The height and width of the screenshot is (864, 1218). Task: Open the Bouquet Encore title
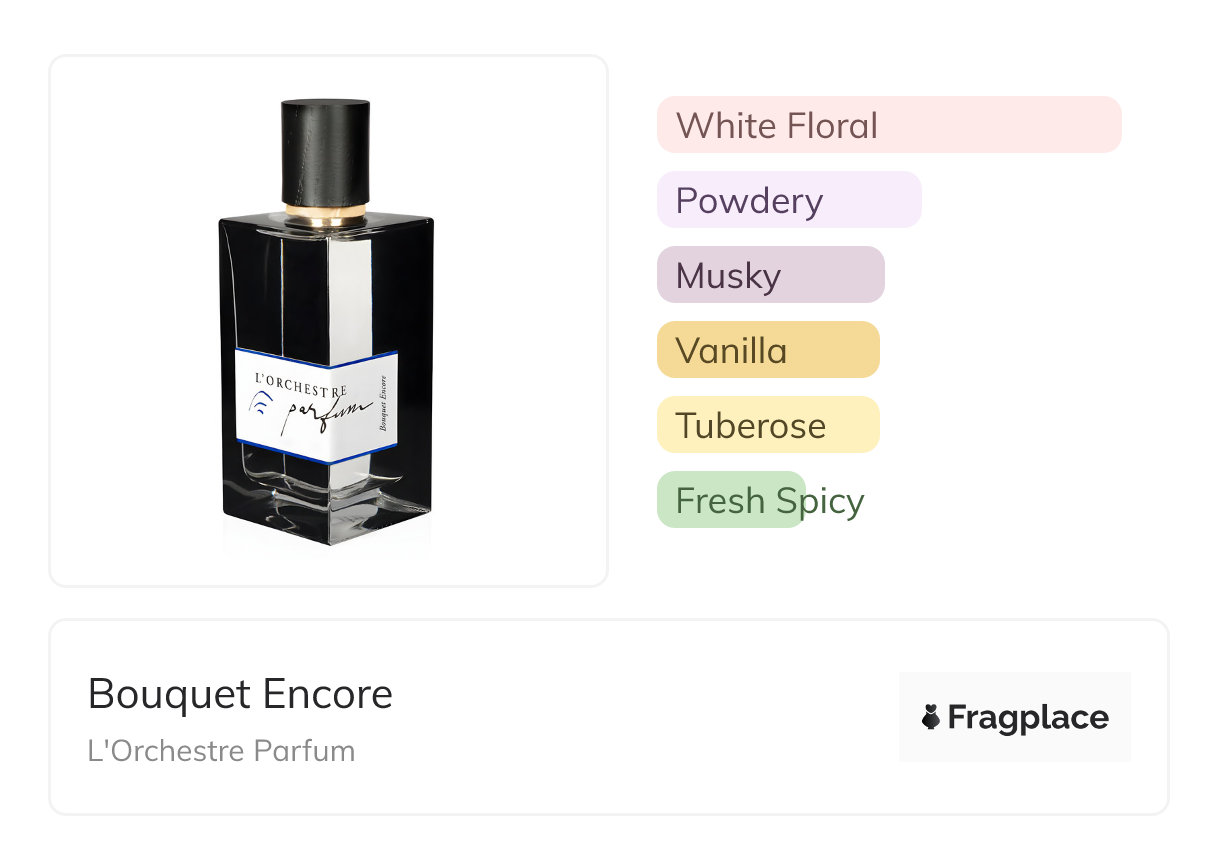pyautogui.click(x=240, y=694)
